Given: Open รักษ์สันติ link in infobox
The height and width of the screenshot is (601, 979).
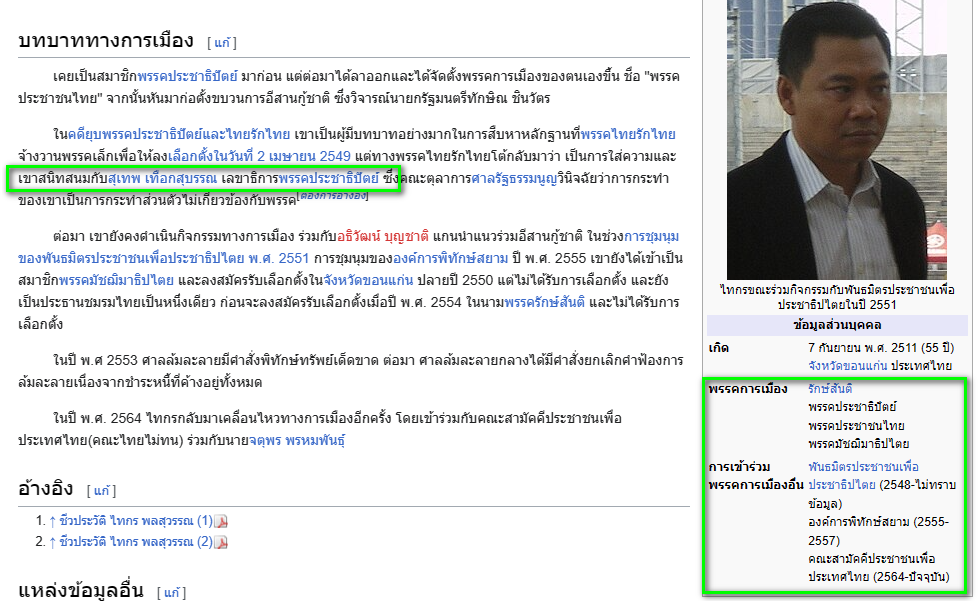Looking at the screenshot, I should click(x=830, y=389).
